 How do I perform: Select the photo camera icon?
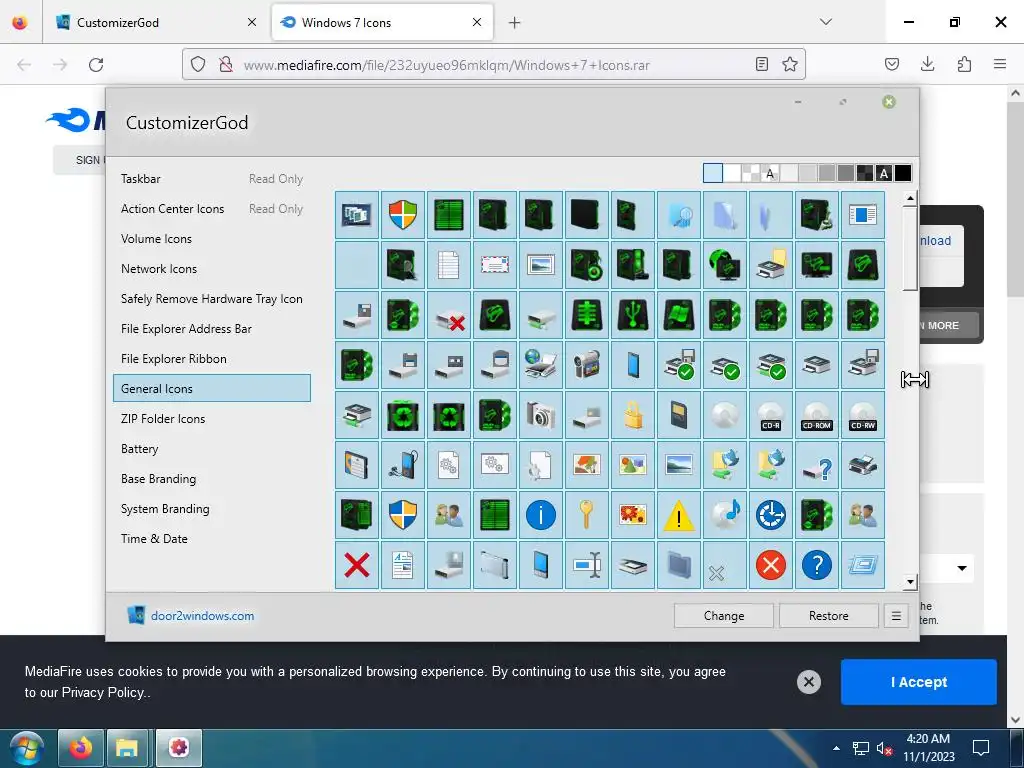pyautogui.click(x=541, y=415)
